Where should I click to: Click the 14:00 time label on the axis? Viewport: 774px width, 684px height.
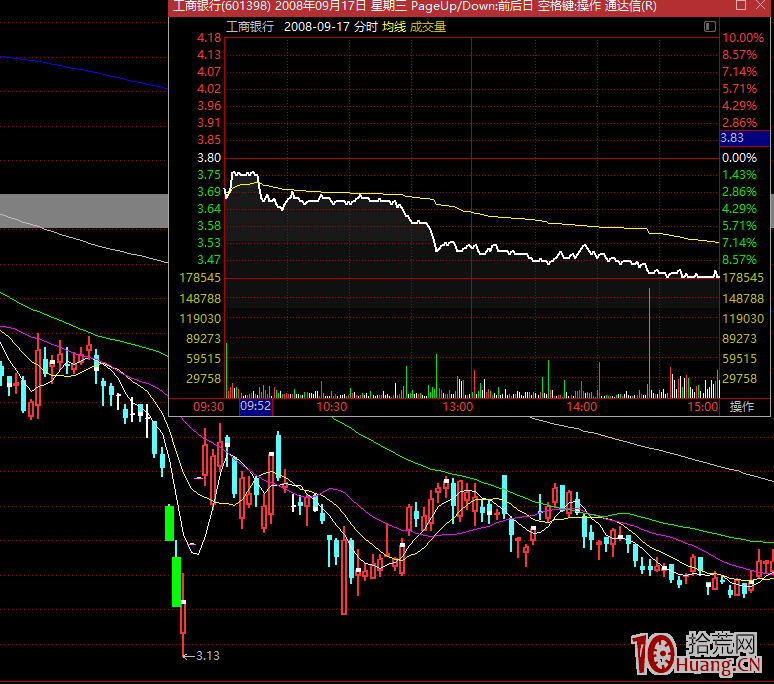pyautogui.click(x=581, y=407)
